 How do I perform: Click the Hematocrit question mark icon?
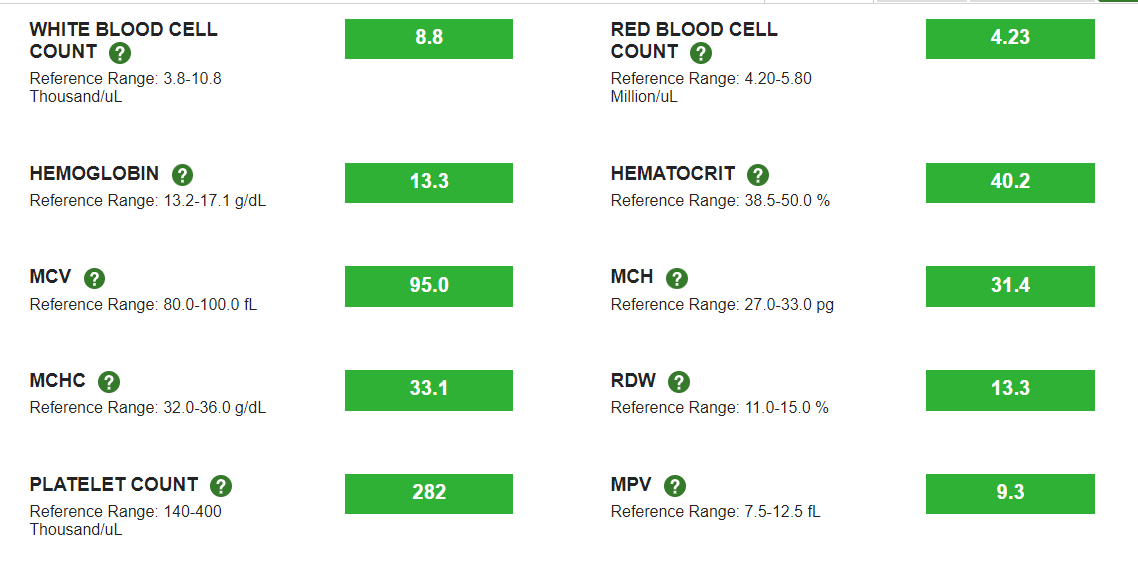tap(758, 175)
